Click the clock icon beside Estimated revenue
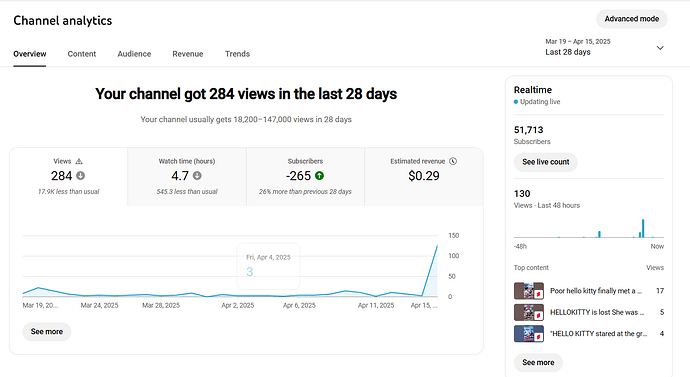 click(x=453, y=161)
